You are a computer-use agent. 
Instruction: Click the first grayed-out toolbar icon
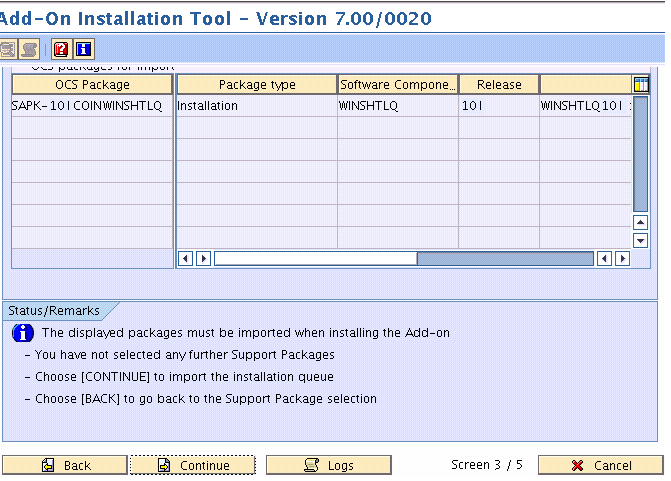click(x=8, y=49)
